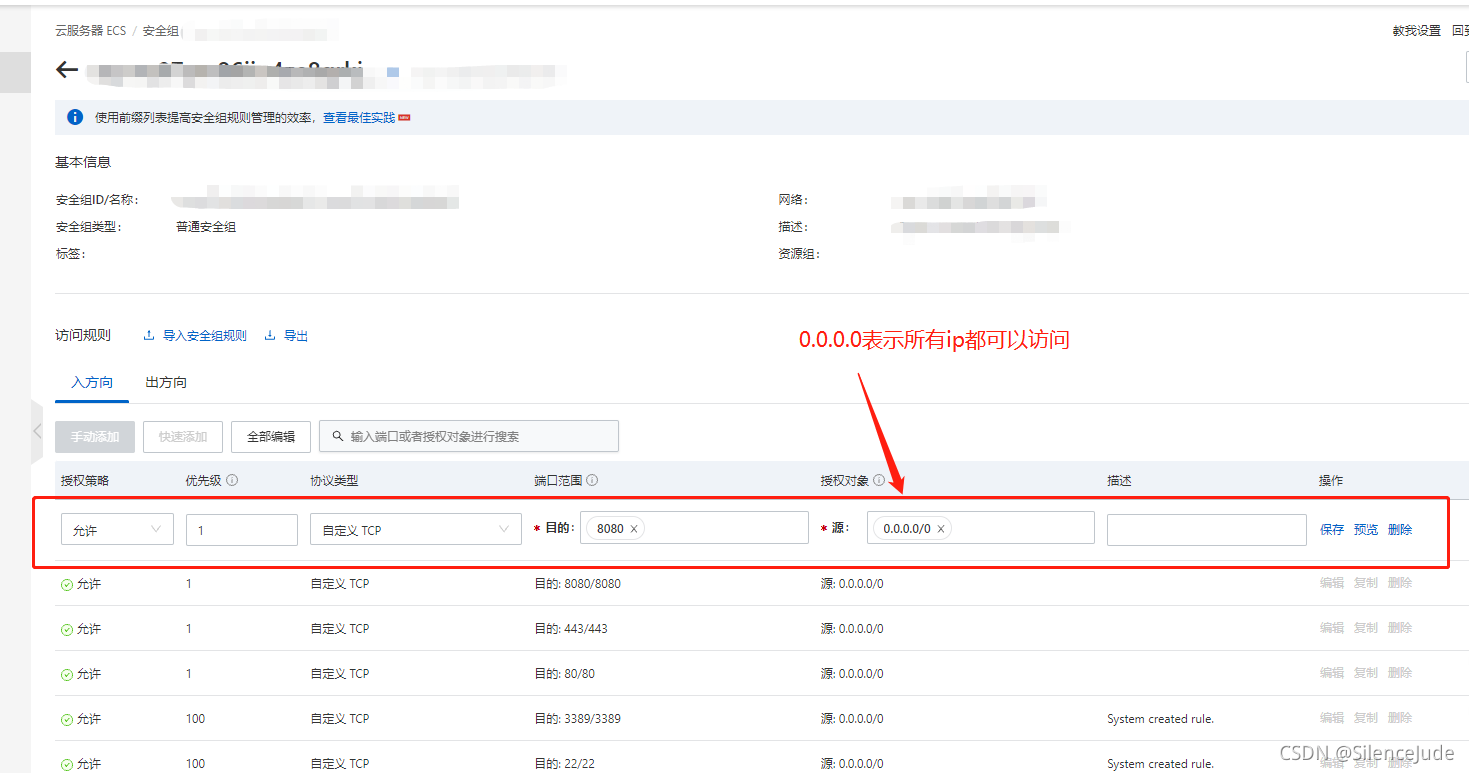Click the priority column info icon

232,480
